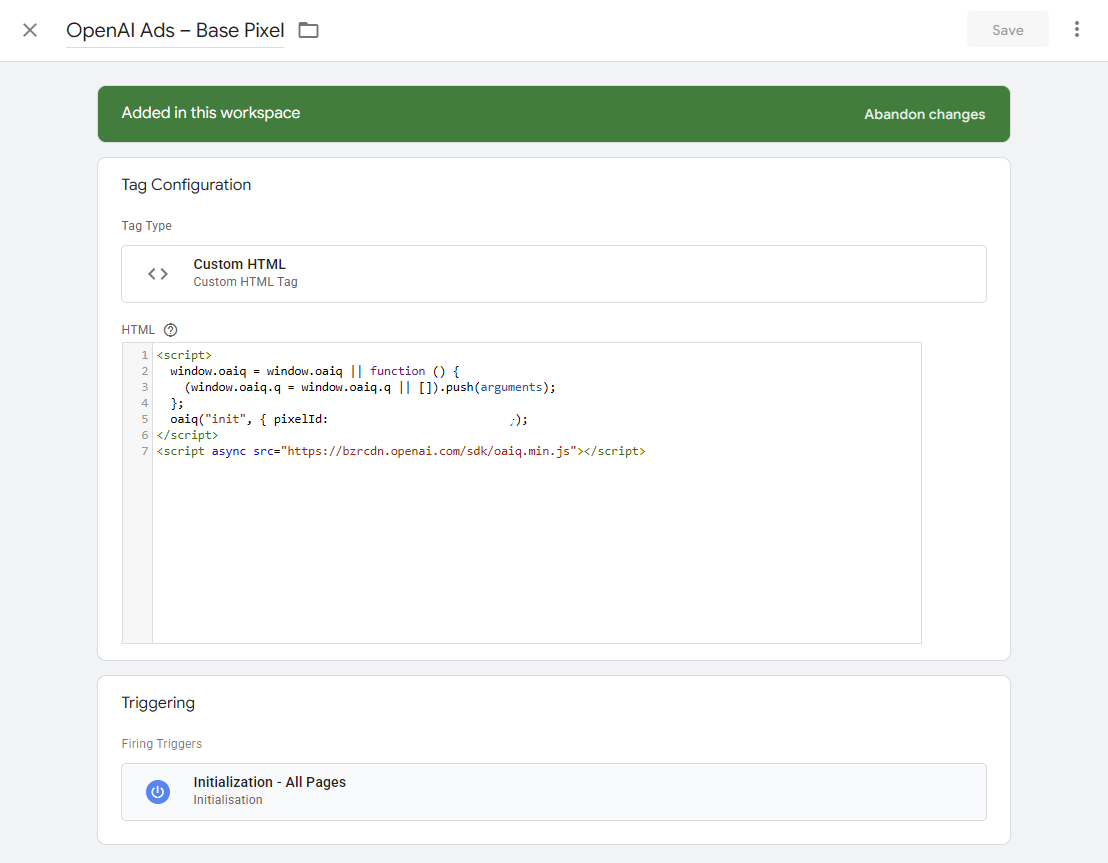Click the window.oaiq function line of code
1108x863 pixels.
click(x=314, y=371)
